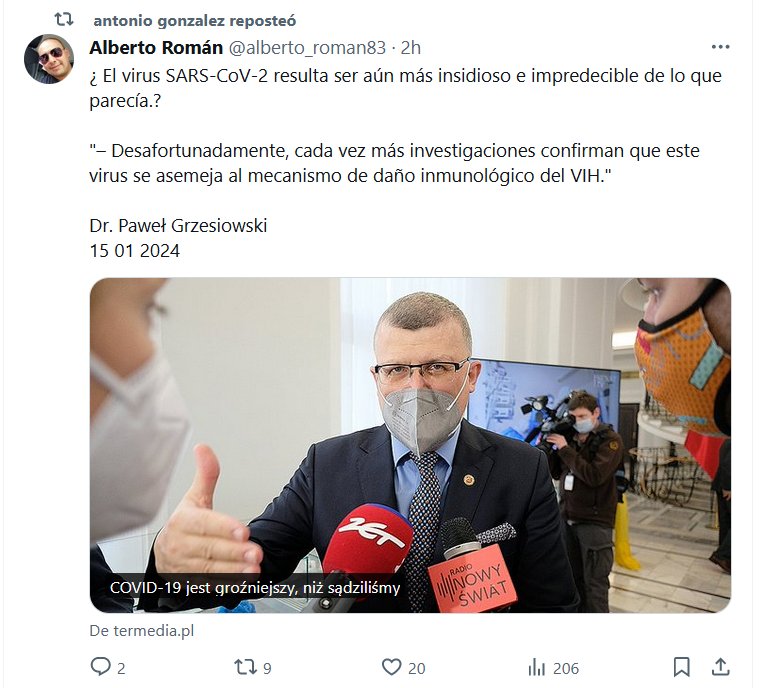766x688 pixels.
Task: Bookmark this tweet
Action: [x=681, y=667]
